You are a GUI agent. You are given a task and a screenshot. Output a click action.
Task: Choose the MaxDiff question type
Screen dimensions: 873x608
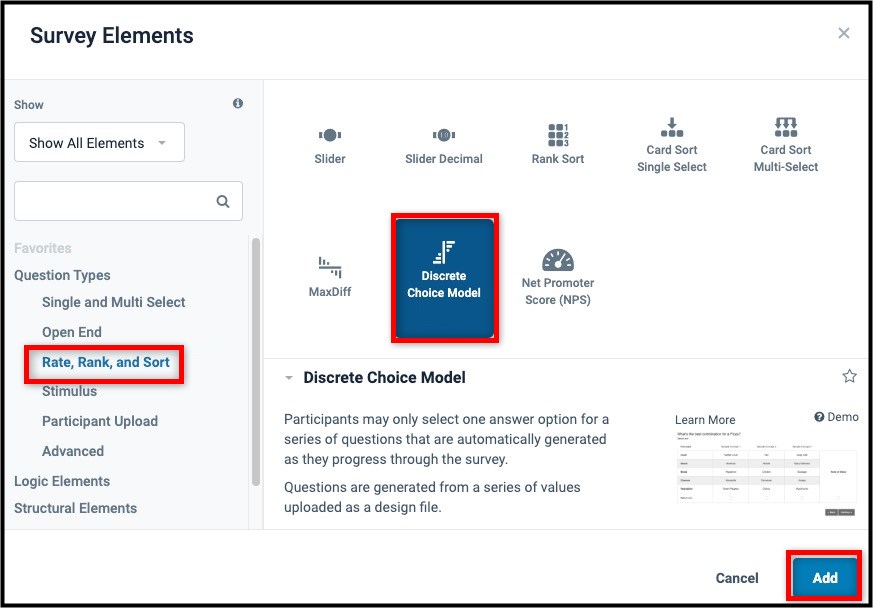[330, 270]
